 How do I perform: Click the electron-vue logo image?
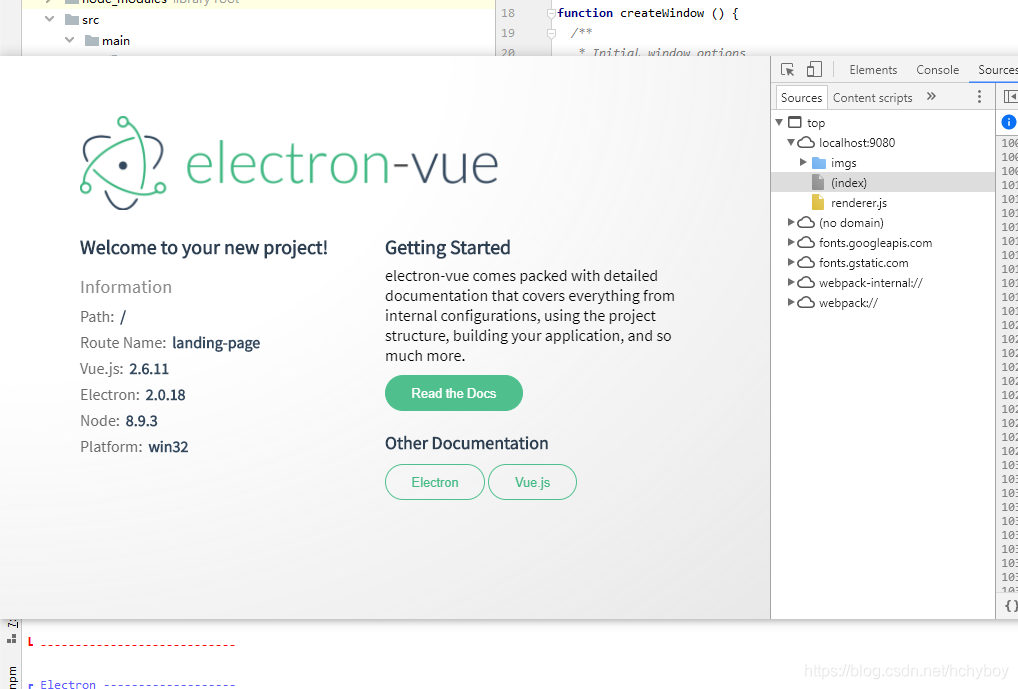point(289,163)
